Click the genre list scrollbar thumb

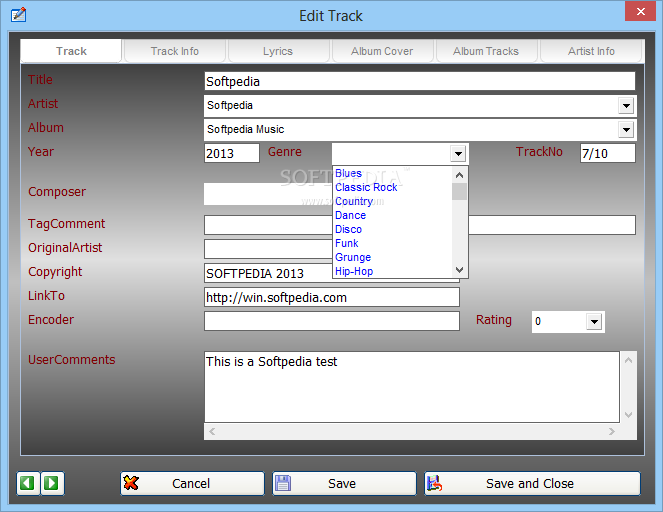460,192
